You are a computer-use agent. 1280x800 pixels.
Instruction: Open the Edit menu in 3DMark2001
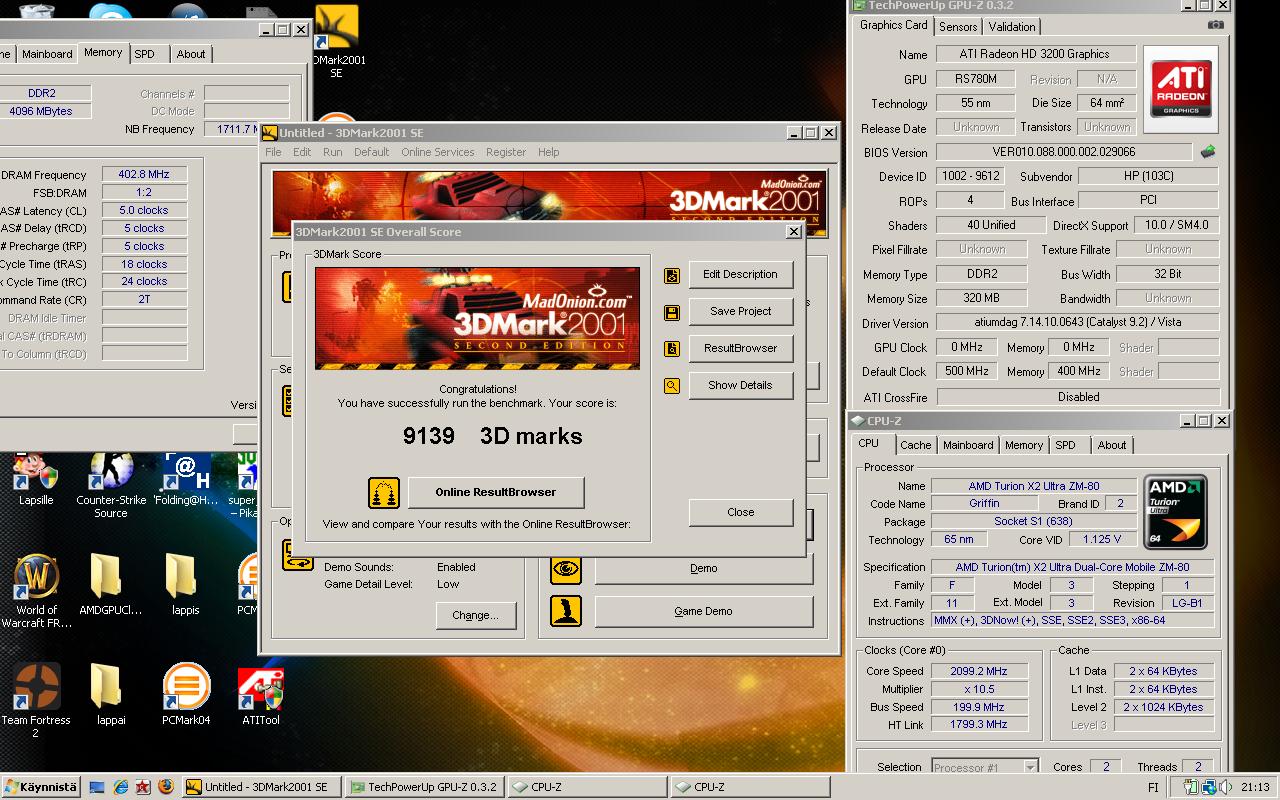point(302,152)
